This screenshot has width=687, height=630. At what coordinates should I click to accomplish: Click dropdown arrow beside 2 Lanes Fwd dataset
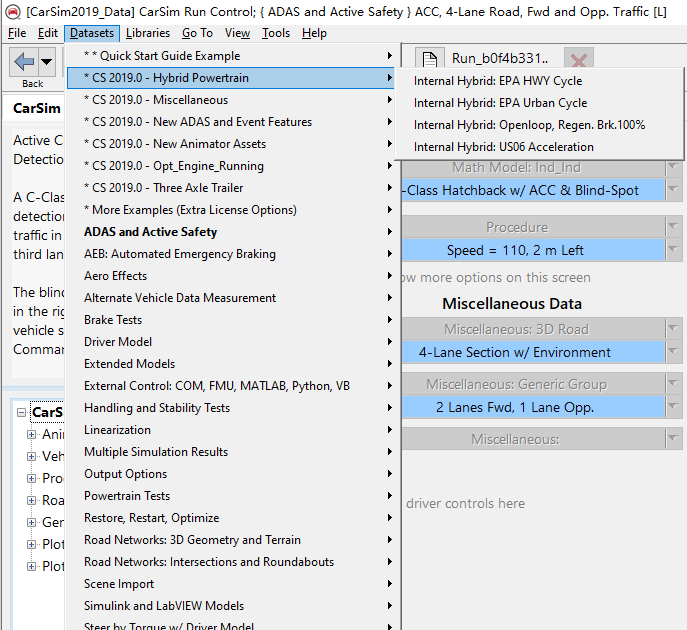[x=673, y=407]
